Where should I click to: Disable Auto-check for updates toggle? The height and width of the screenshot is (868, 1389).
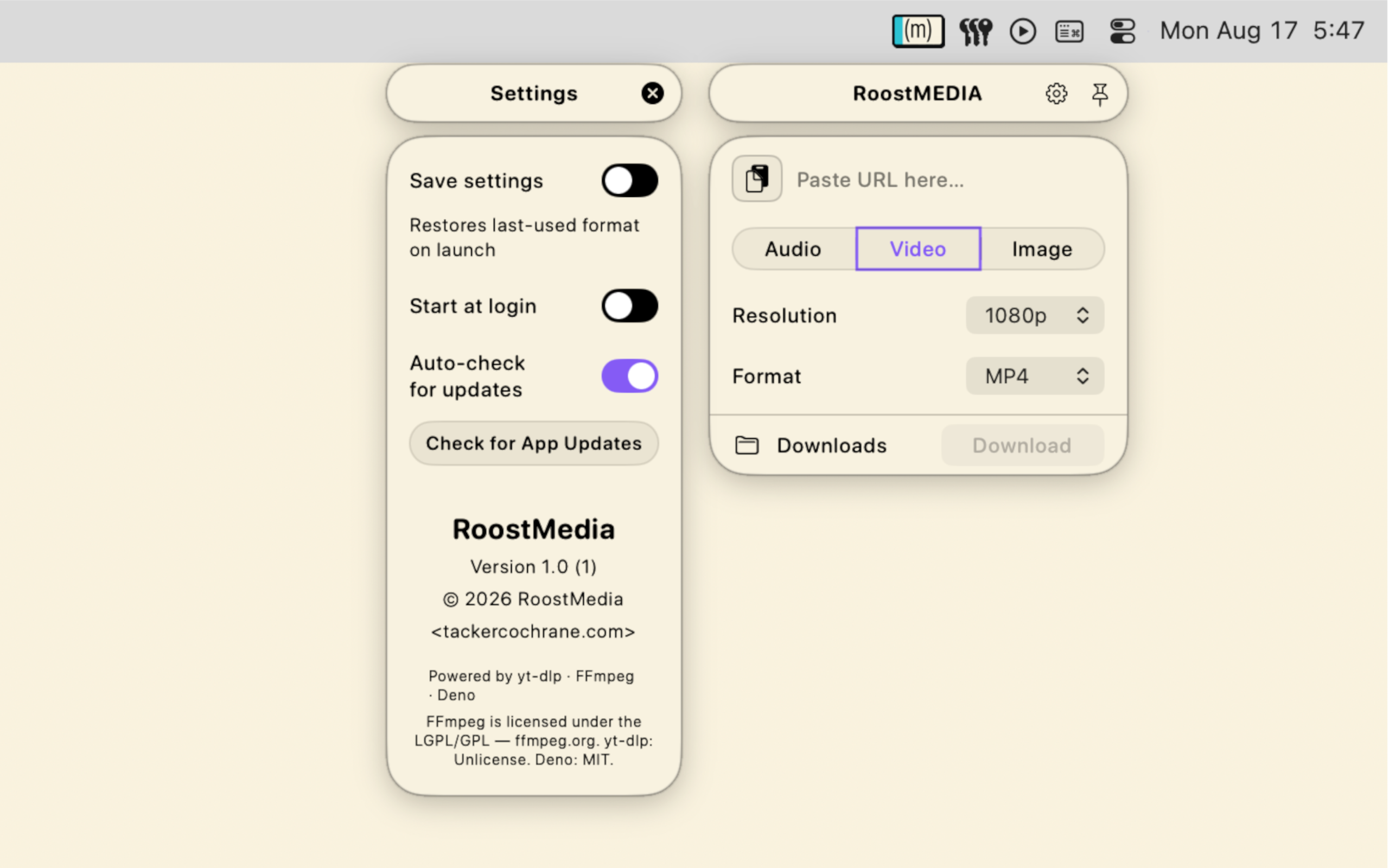629,376
